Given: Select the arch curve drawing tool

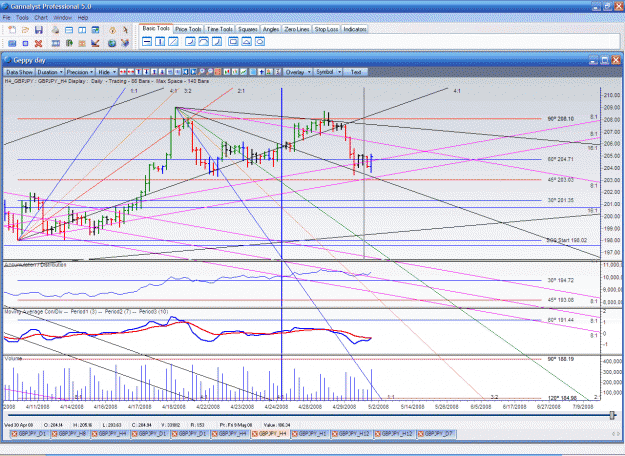Looking at the screenshot, I should [203, 41].
